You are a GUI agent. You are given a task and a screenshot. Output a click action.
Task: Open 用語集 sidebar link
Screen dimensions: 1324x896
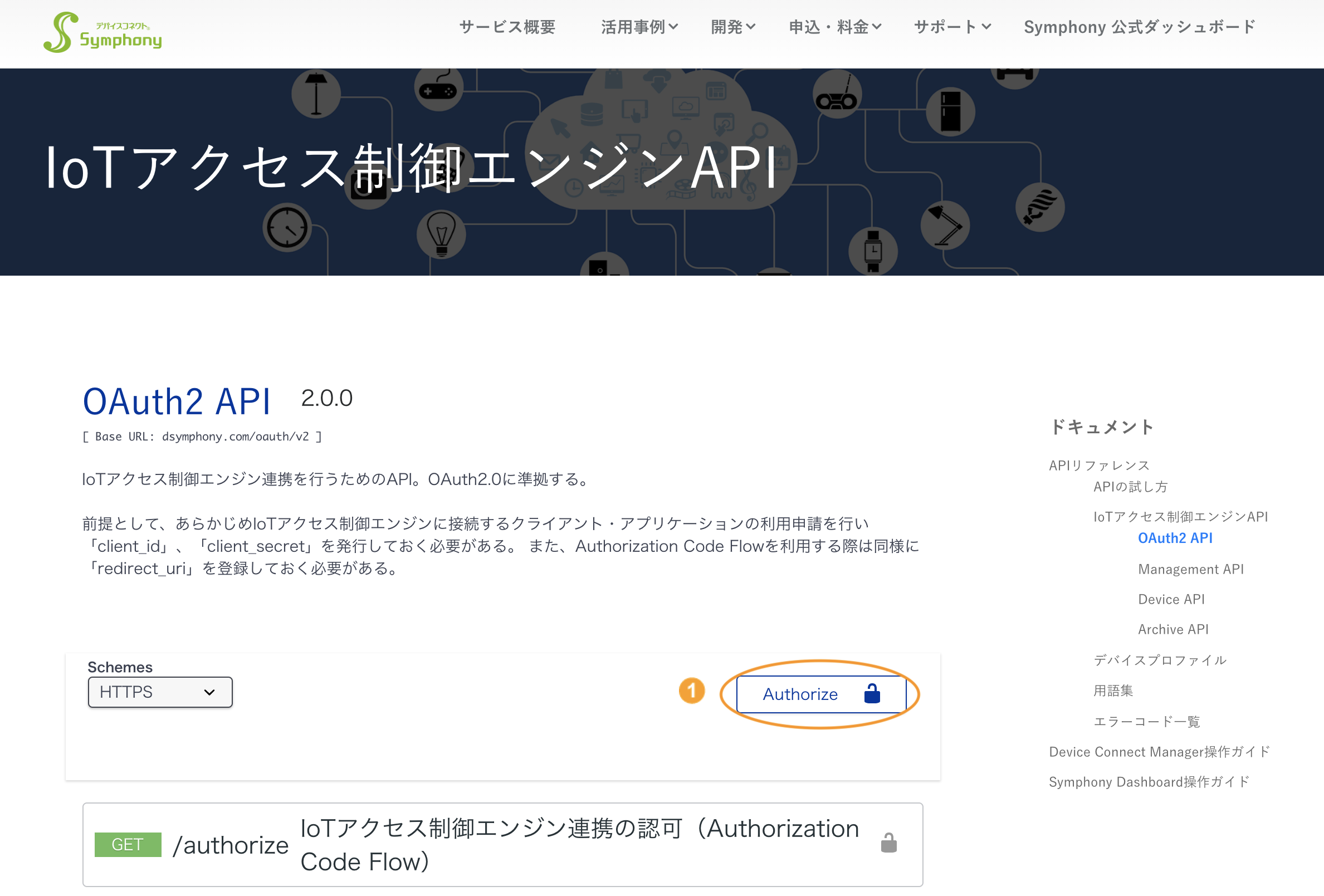(x=1113, y=691)
